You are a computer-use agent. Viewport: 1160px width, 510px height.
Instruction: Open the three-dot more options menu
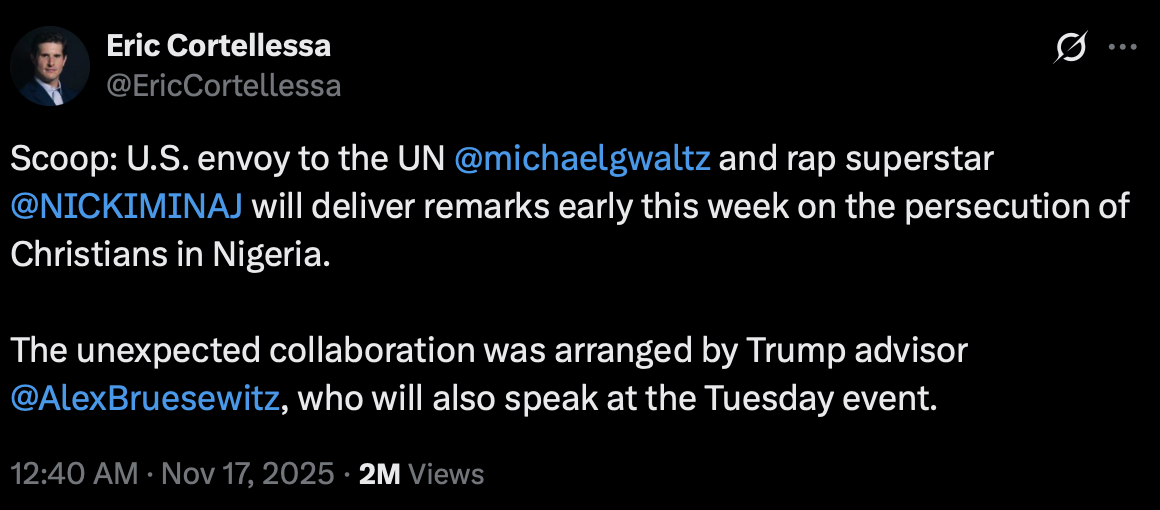(x=1125, y=48)
